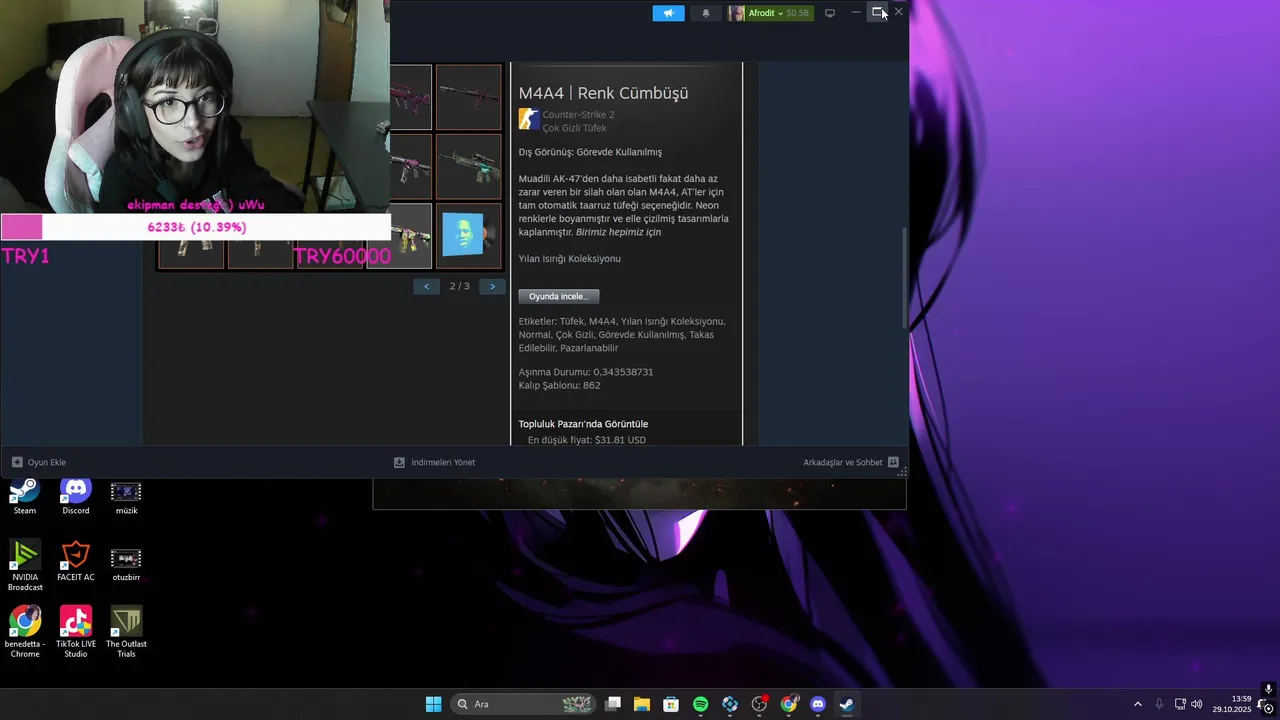Open the Windows Start menu
The width and height of the screenshot is (1280, 720).
tap(433, 704)
